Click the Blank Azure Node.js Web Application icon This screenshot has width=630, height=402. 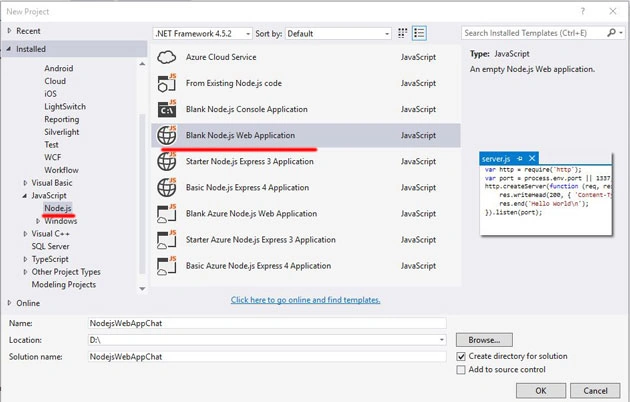click(x=167, y=213)
